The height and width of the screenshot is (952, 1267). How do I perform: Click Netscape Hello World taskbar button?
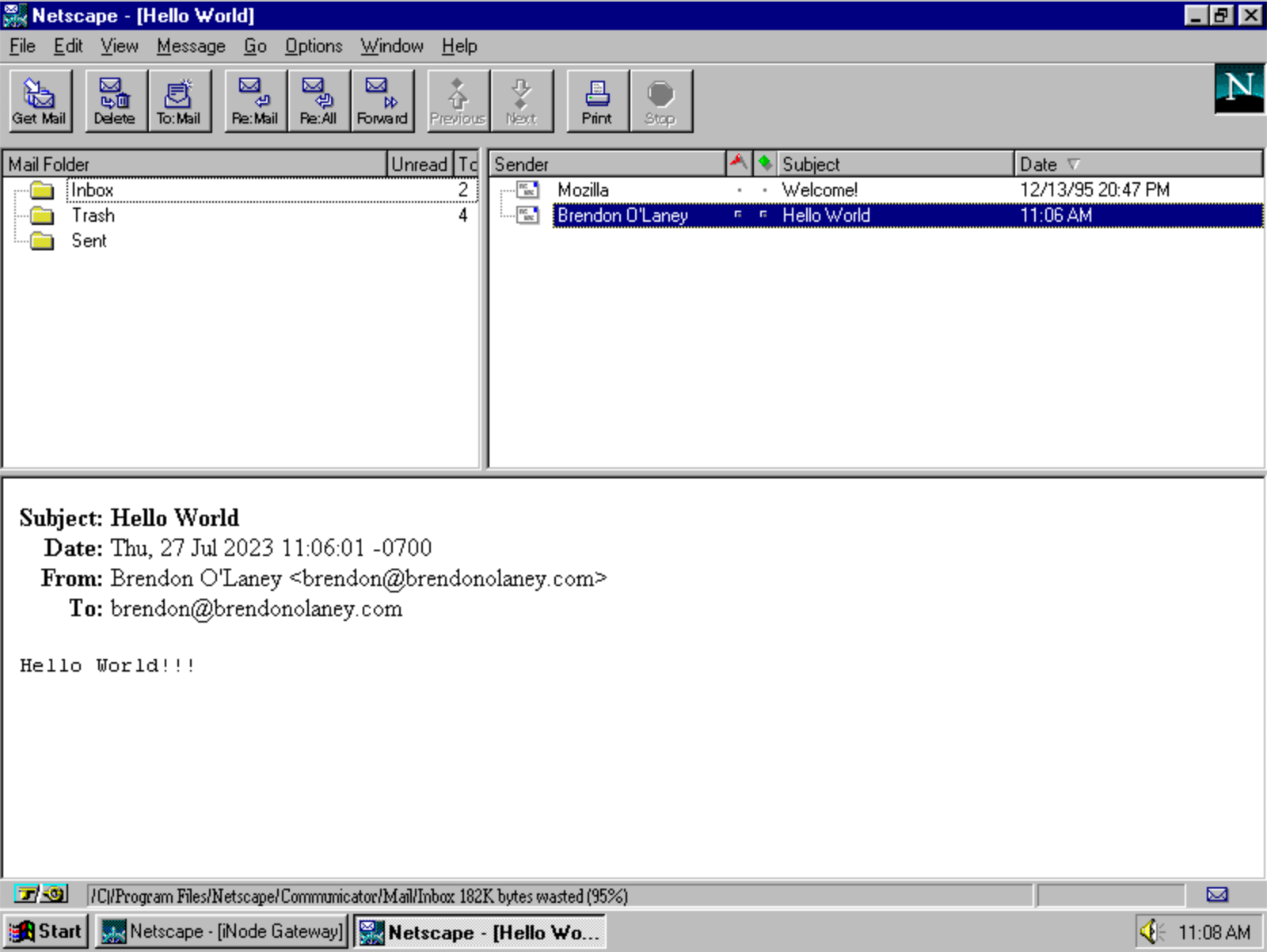pos(479,931)
